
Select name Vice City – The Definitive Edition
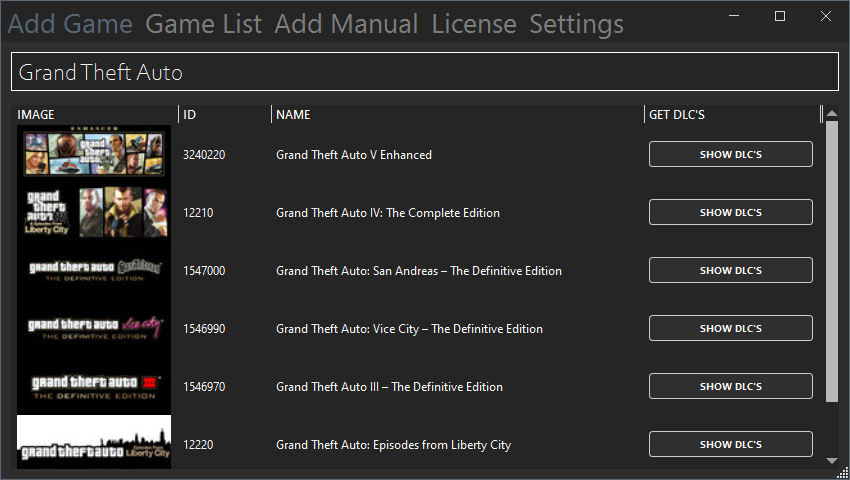pos(409,329)
